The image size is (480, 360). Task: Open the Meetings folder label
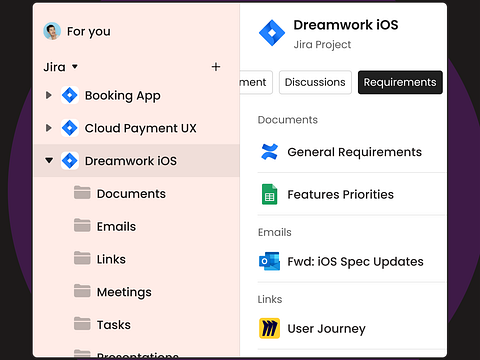click(124, 293)
